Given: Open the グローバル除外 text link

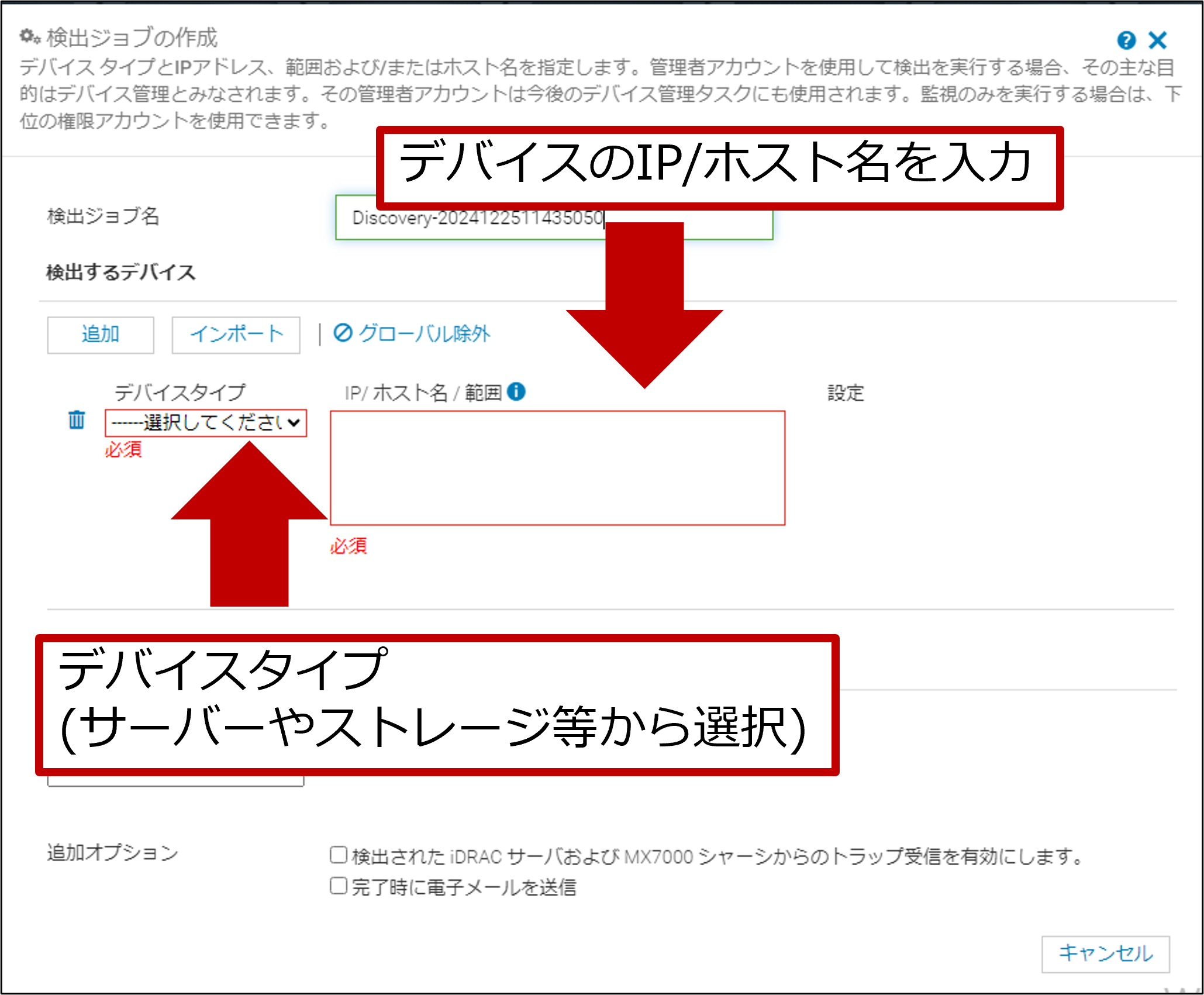Looking at the screenshot, I should [424, 333].
